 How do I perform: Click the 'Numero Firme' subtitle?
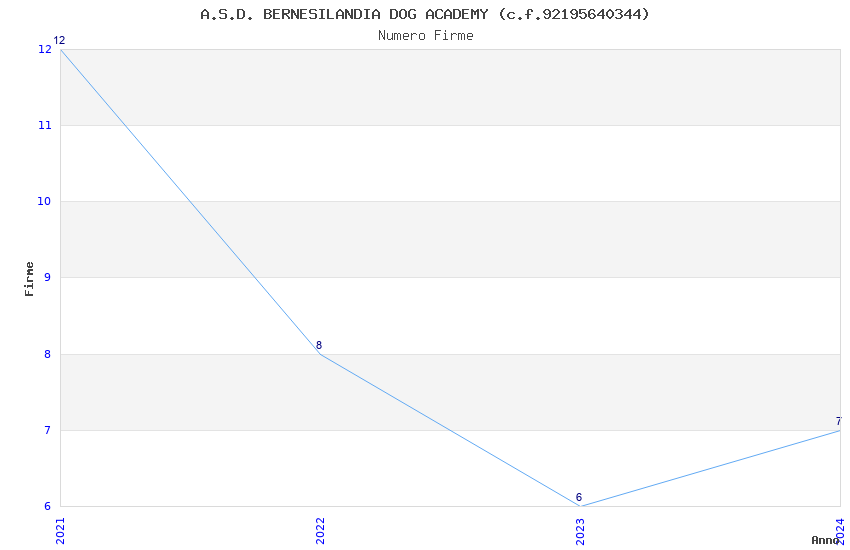426,36
